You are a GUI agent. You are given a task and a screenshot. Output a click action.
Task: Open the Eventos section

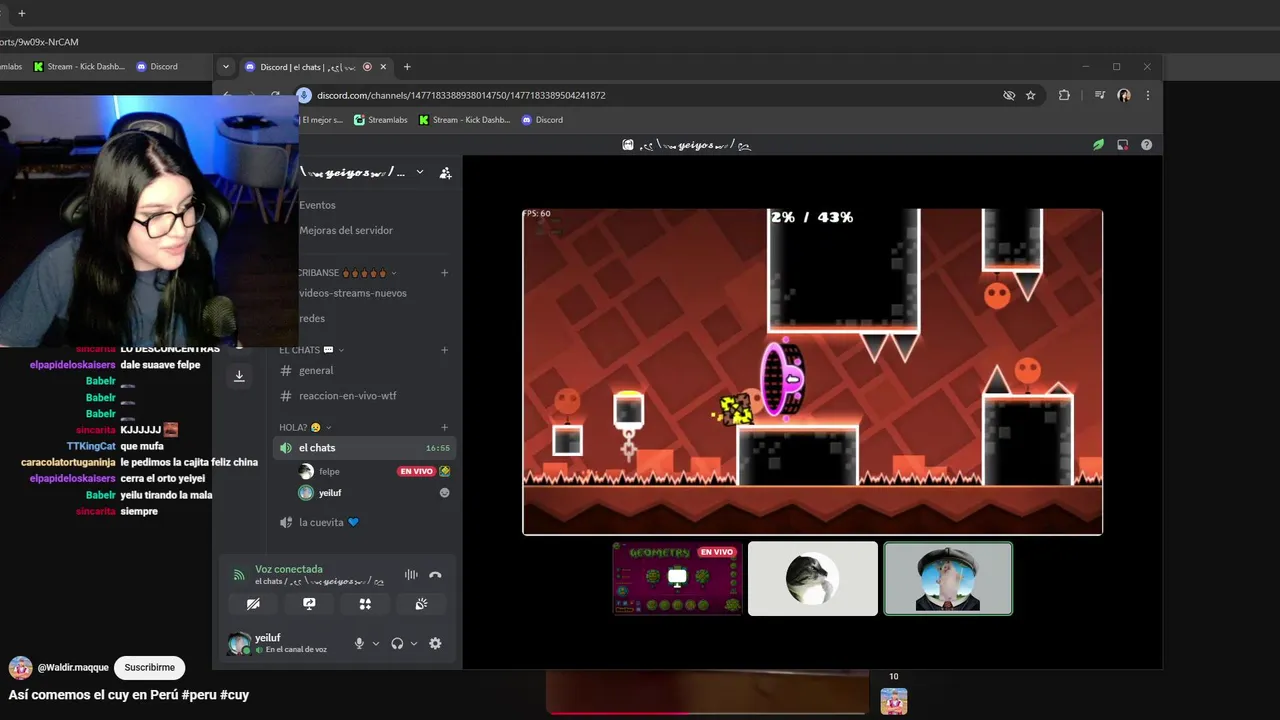click(317, 205)
